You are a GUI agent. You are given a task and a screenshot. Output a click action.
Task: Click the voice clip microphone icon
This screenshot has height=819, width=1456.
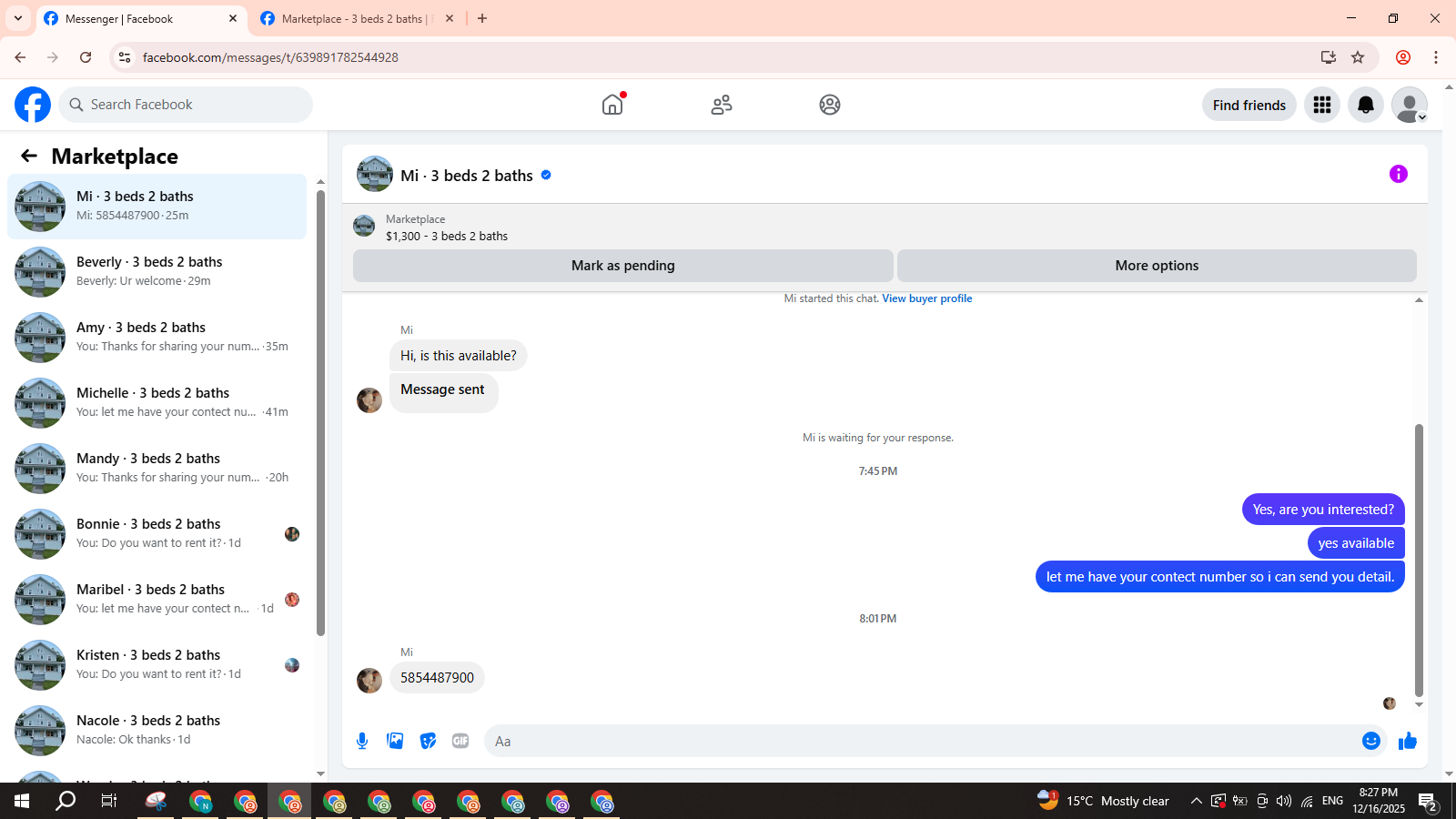pyautogui.click(x=362, y=741)
